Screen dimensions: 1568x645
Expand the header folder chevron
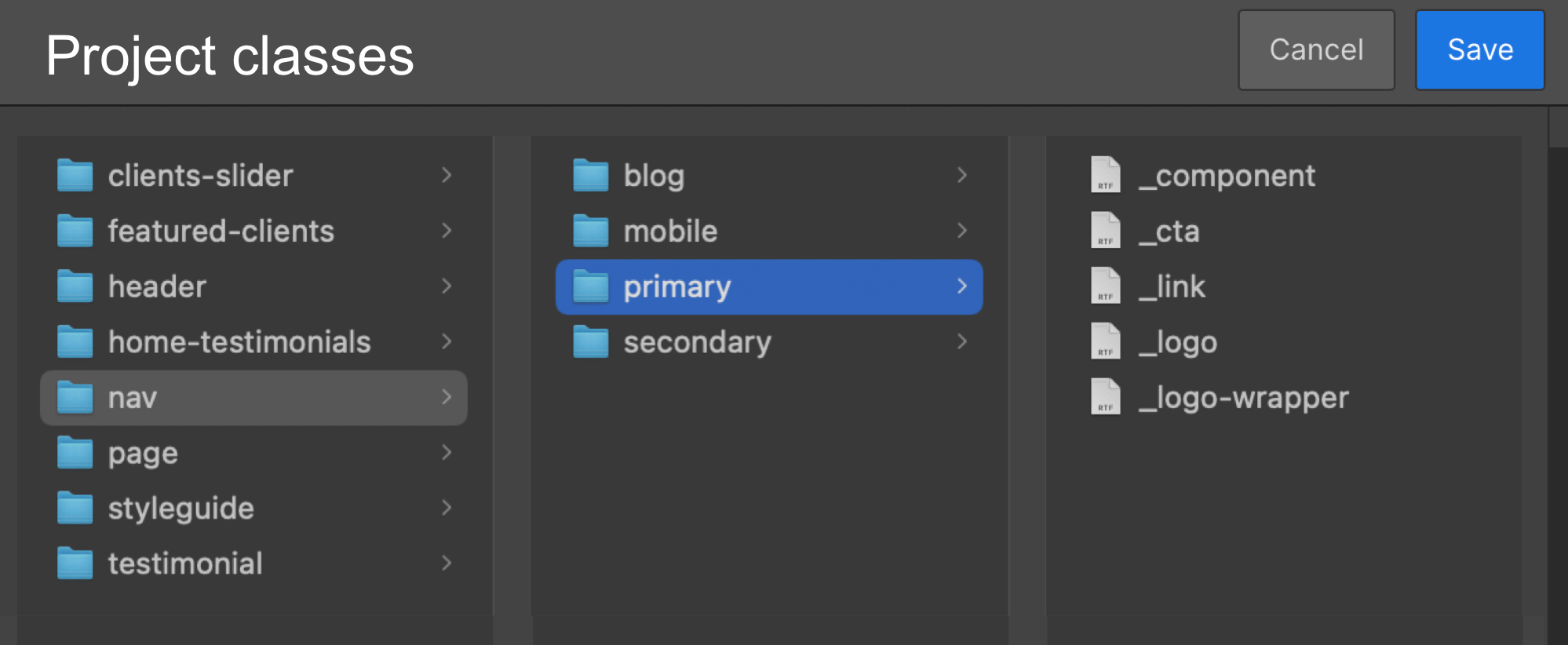click(447, 286)
